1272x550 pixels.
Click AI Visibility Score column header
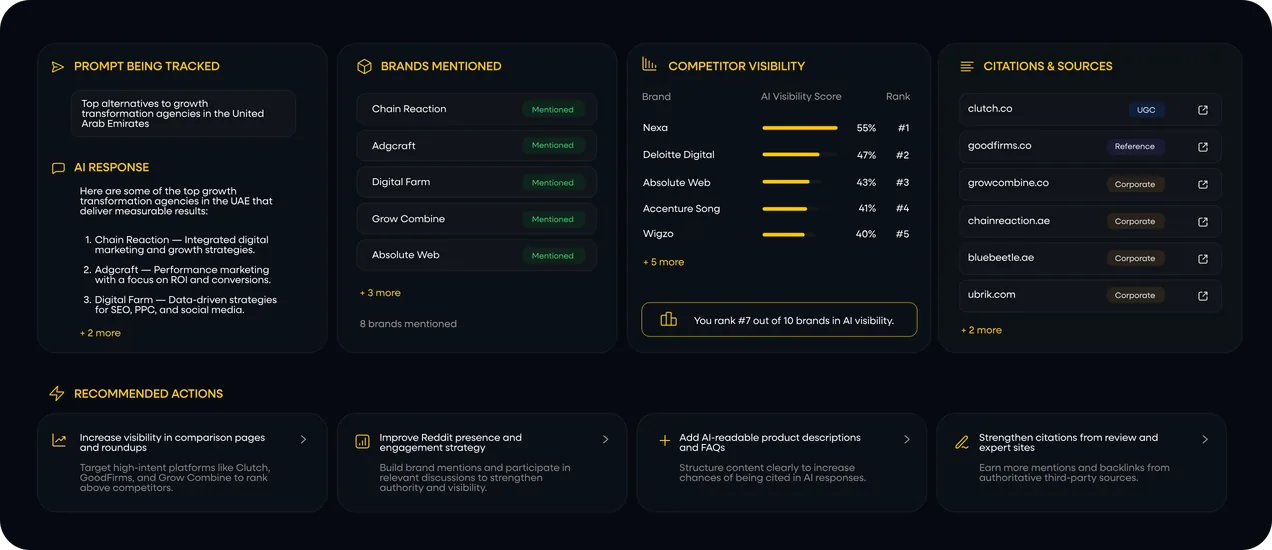click(801, 97)
